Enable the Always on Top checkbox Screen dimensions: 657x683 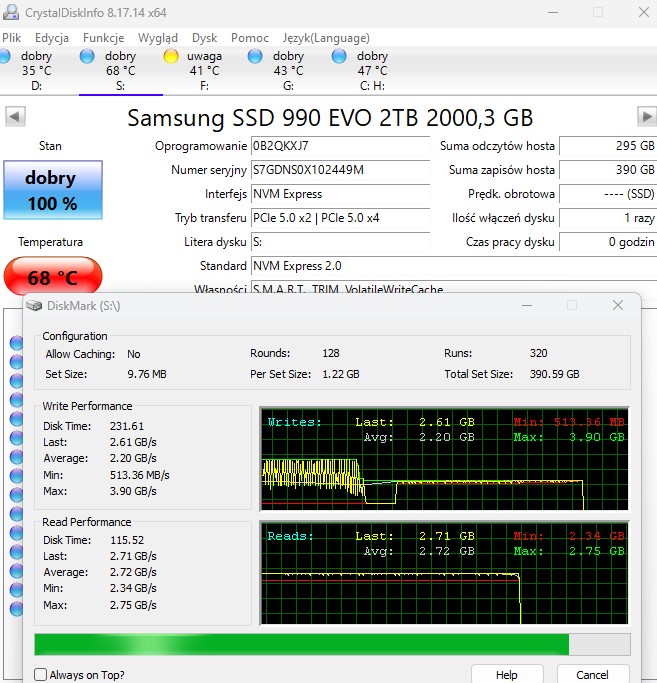coord(40,675)
